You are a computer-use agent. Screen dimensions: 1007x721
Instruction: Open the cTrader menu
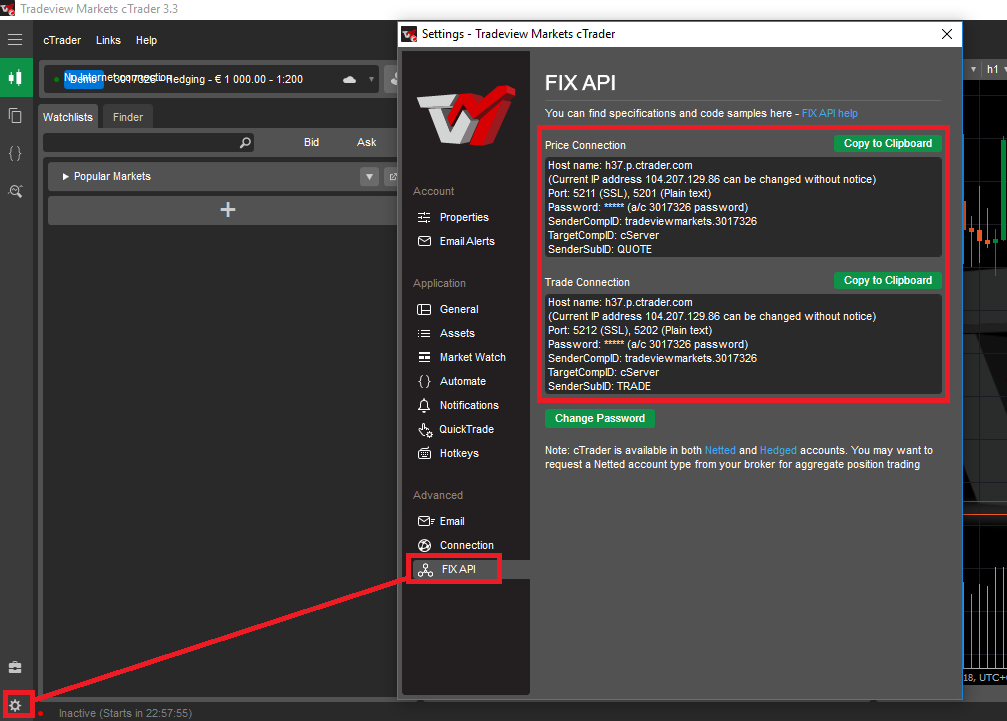pyautogui.click(x=62, y=40)
